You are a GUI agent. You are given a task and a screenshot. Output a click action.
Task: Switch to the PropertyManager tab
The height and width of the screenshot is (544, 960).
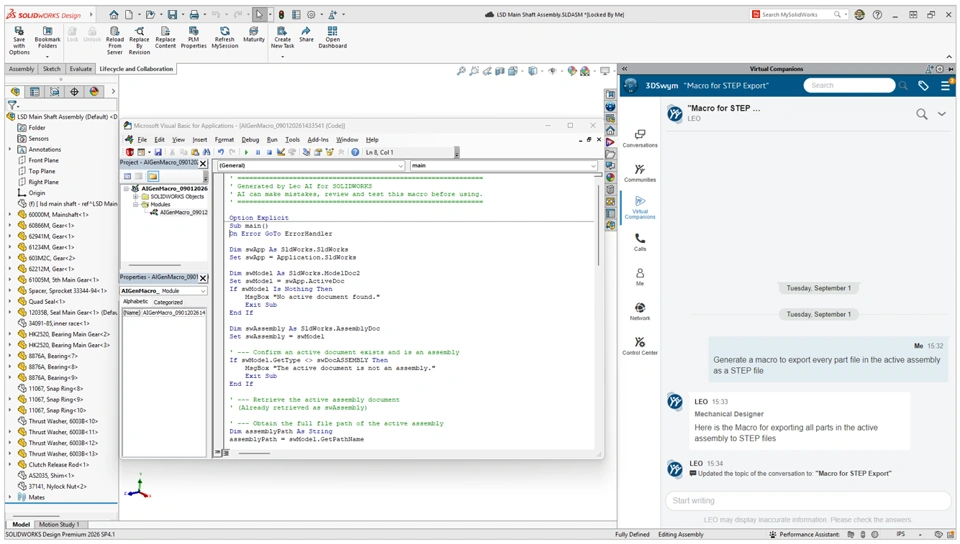coord(35,92)
